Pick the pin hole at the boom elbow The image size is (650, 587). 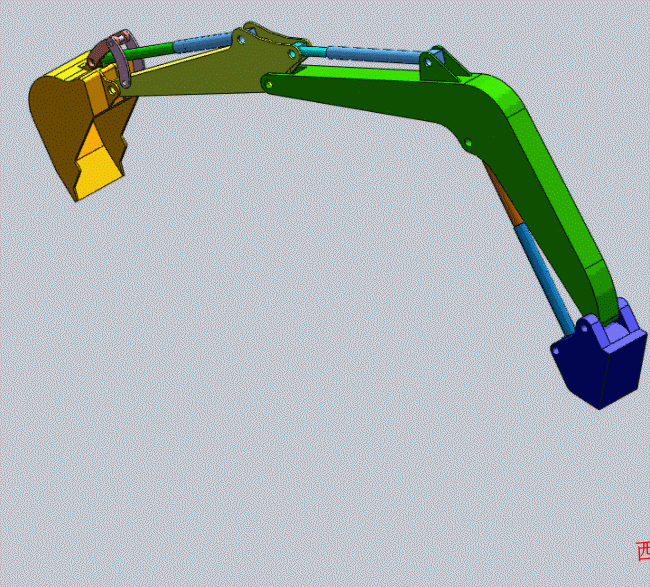coord(468,143)
